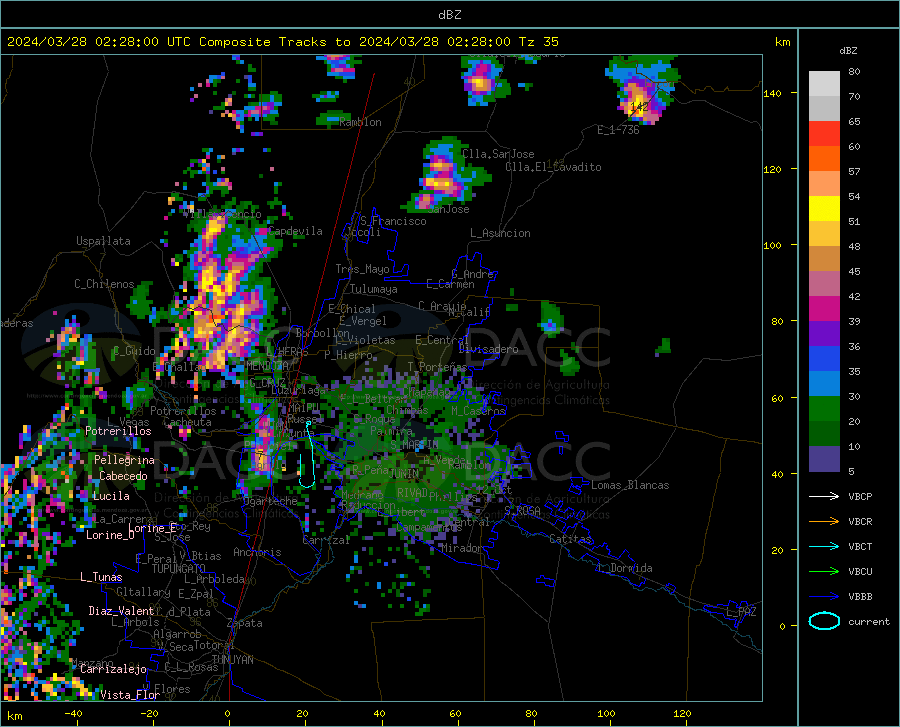The height and width of the screenshot is (727, 900).
Task: Click the 'current' text in the legend
Action: [x=869, y=621]
